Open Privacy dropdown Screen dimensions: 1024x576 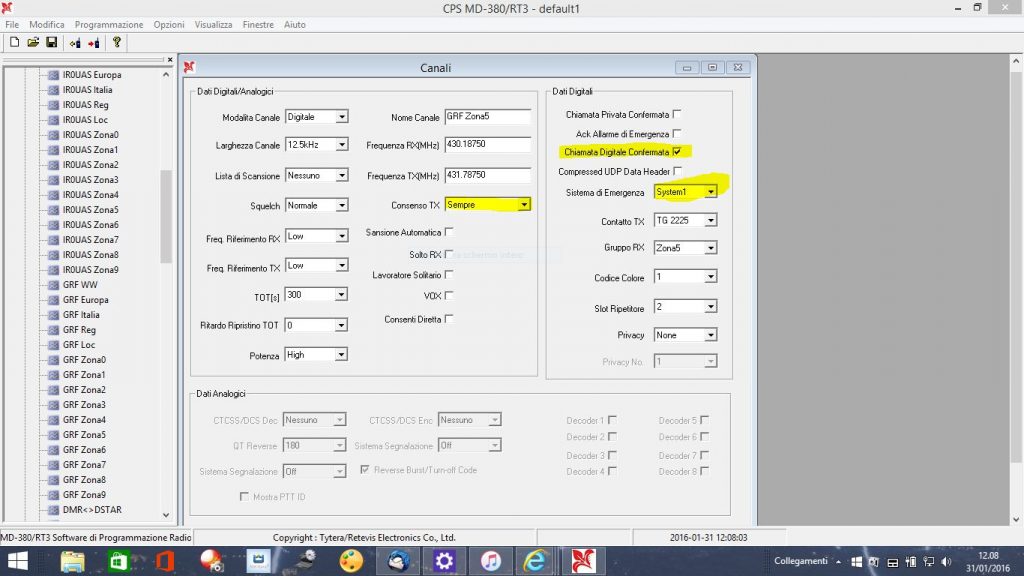click(711, 335)
